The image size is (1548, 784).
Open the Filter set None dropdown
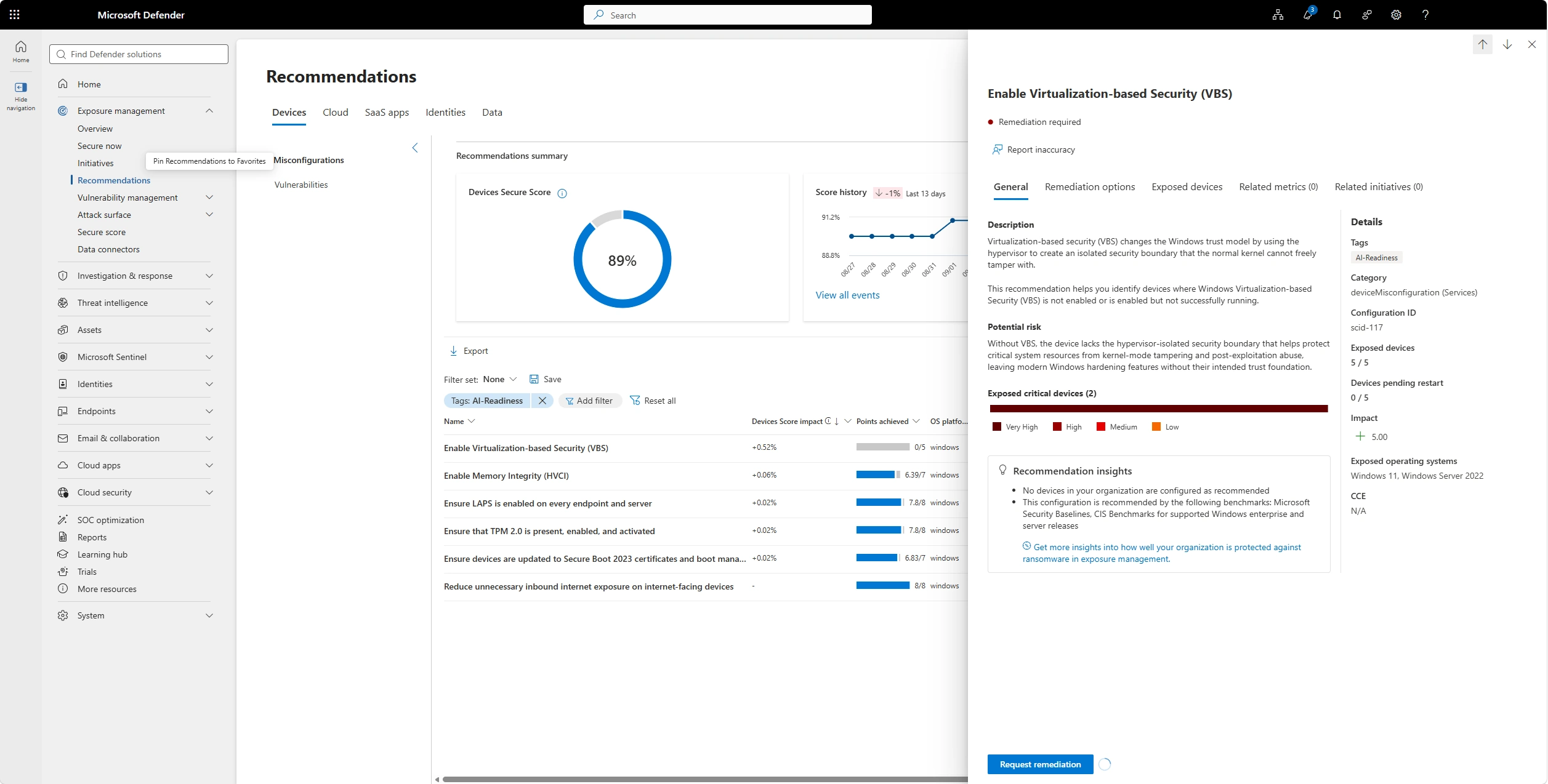500,379
